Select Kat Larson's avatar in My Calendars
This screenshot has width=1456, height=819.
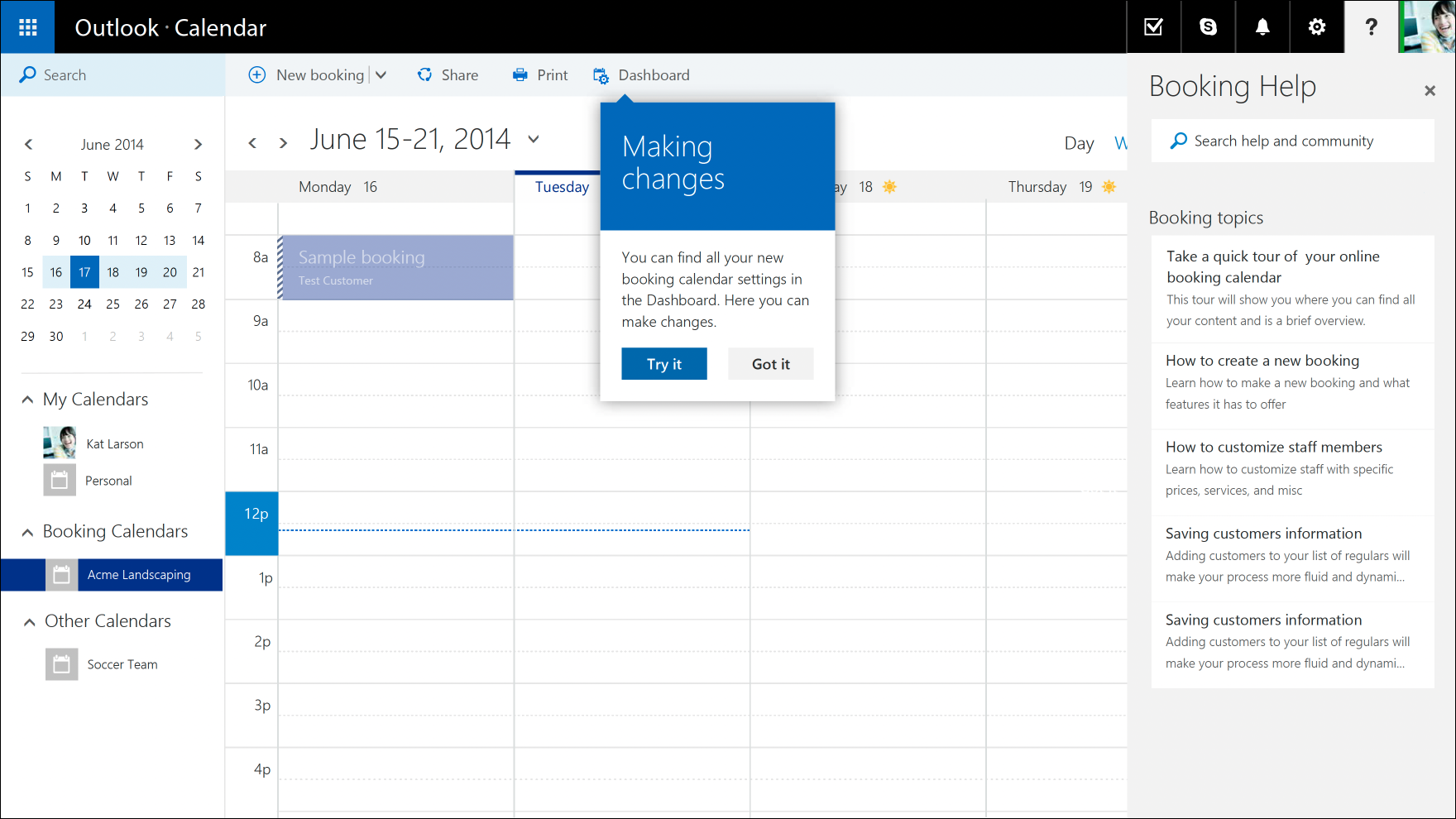[x=60, y=443]
